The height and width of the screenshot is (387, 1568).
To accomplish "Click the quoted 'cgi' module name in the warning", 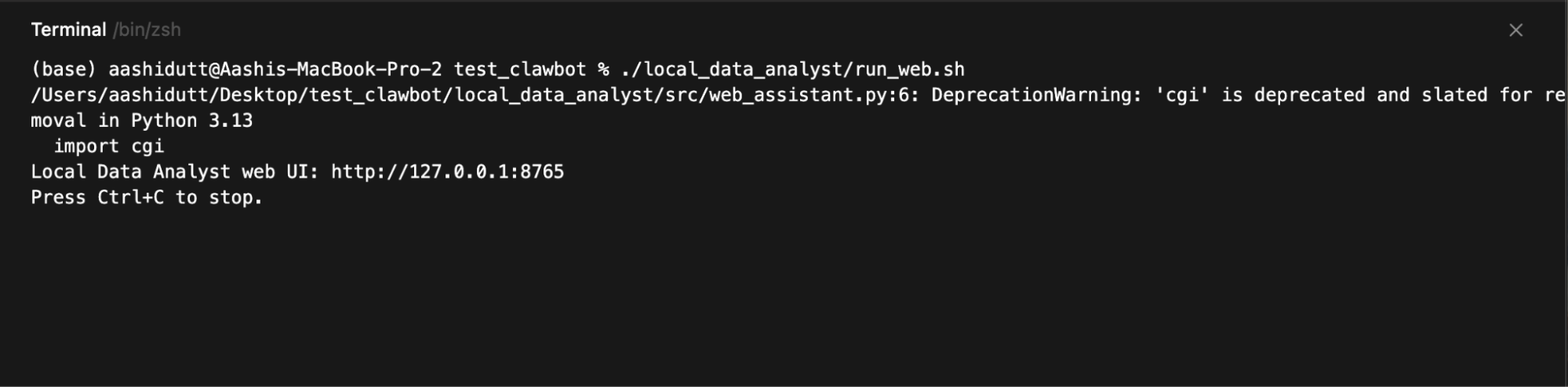I will (x=1181, y=95).
